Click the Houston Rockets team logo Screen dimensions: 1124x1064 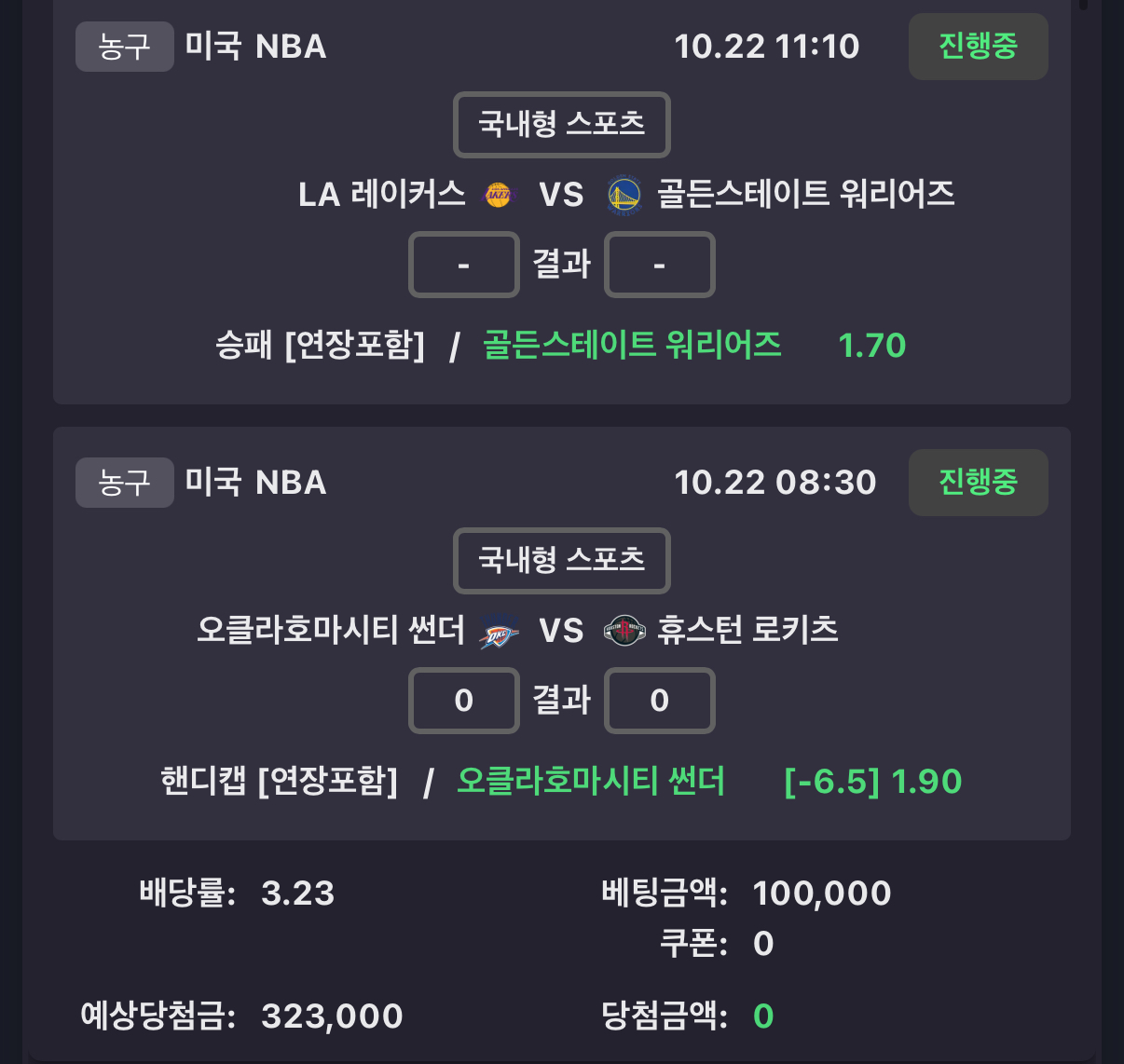(624, 632)
